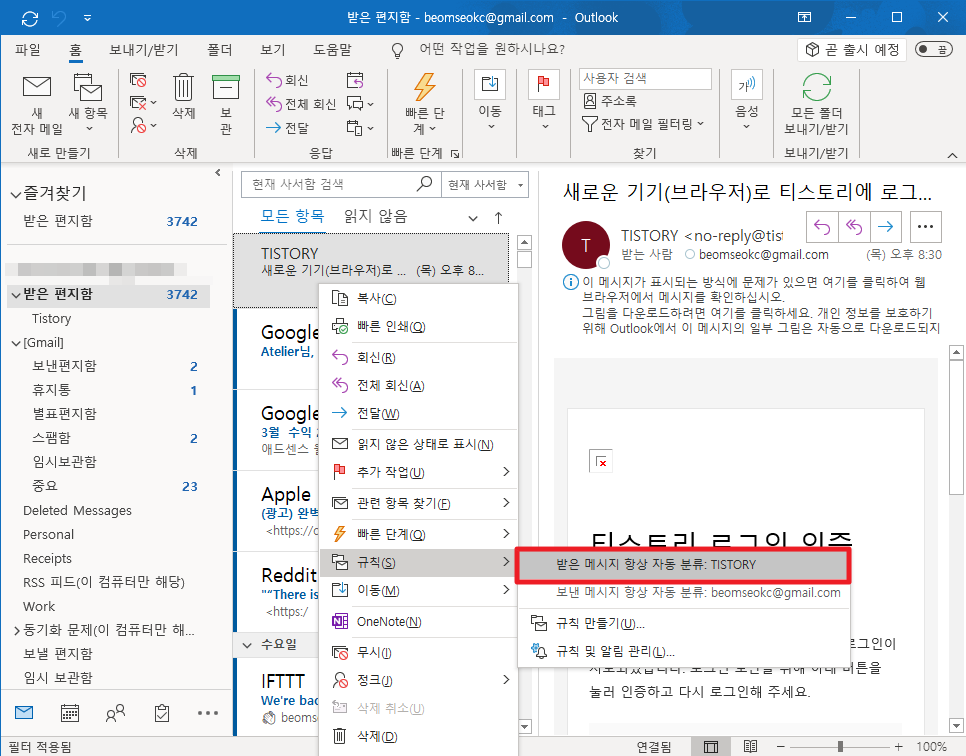
Task: Open the View (보기) ribbon tab
Action: pos(273,49)
